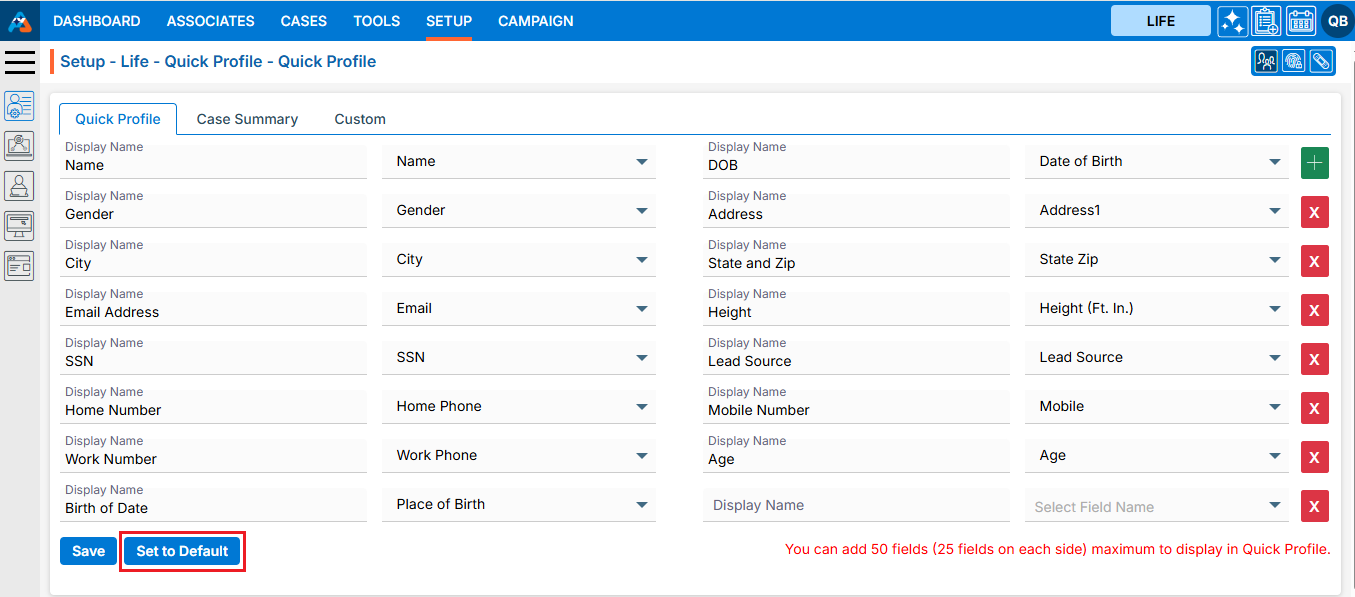1355x597 pixels.
Task: Delete the Lead Source row
Action: tap(1314, 359)
